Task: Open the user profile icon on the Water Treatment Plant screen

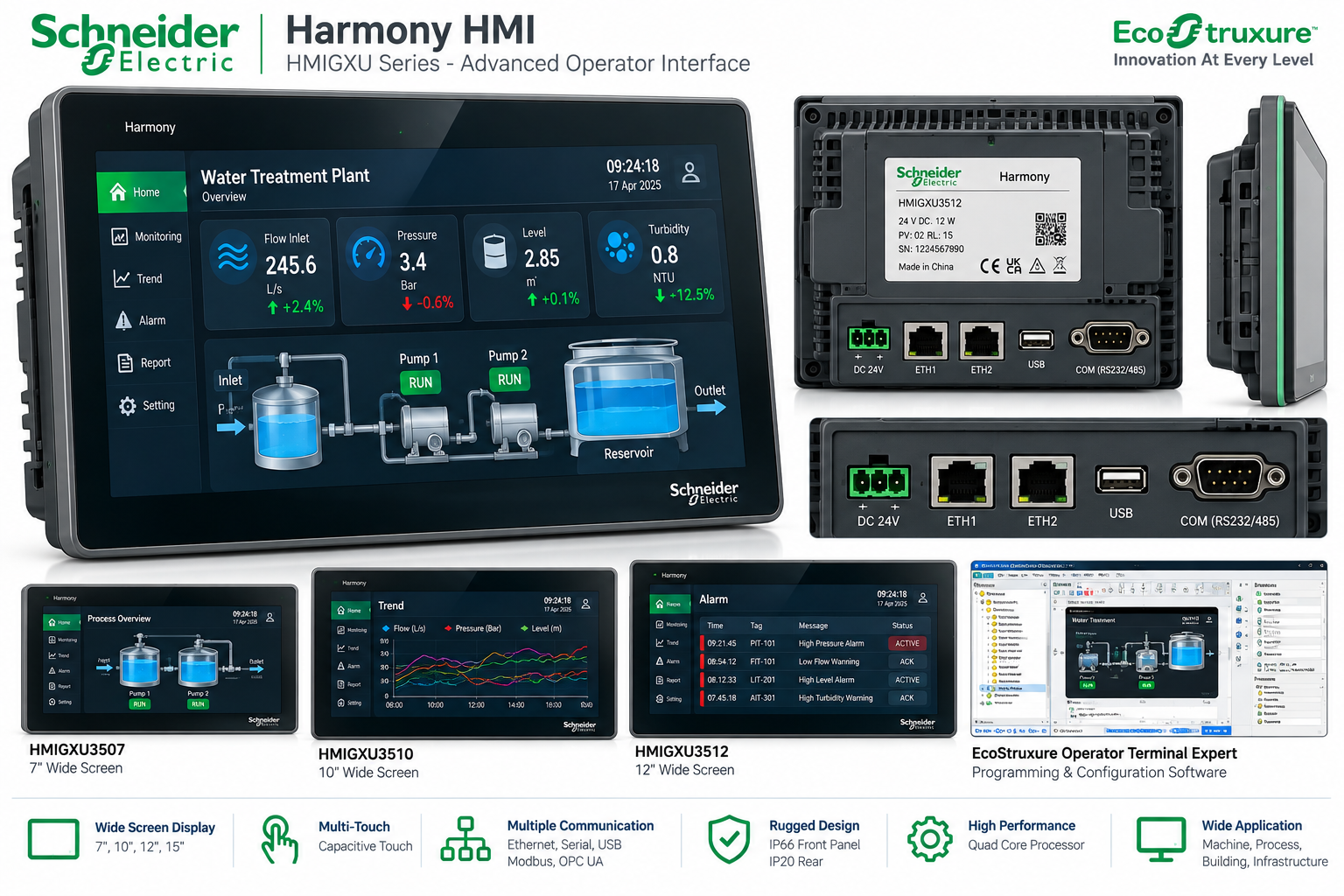Action: tap(690, 172)
